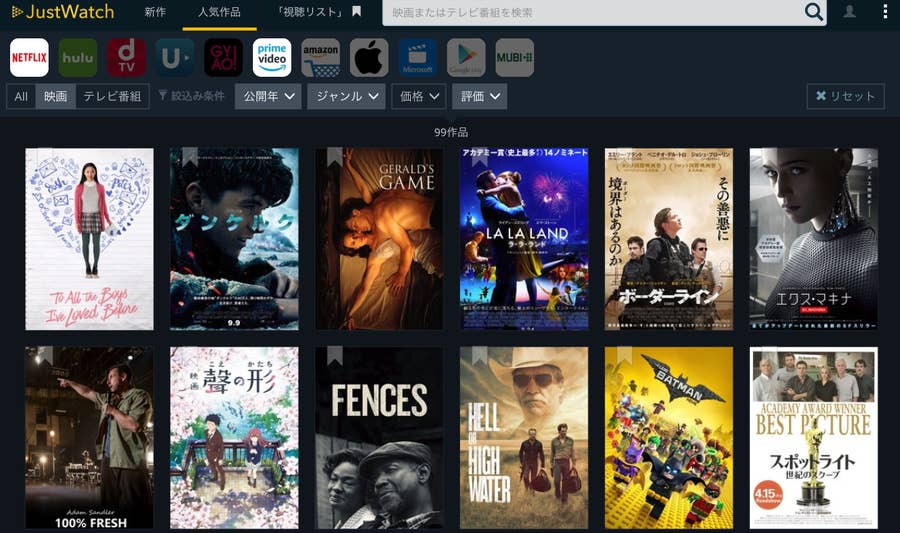This screenshot has width=900, height=533.
Task: Open the エクス・マキナ Ex Machina poster
Action: [814, 239]
